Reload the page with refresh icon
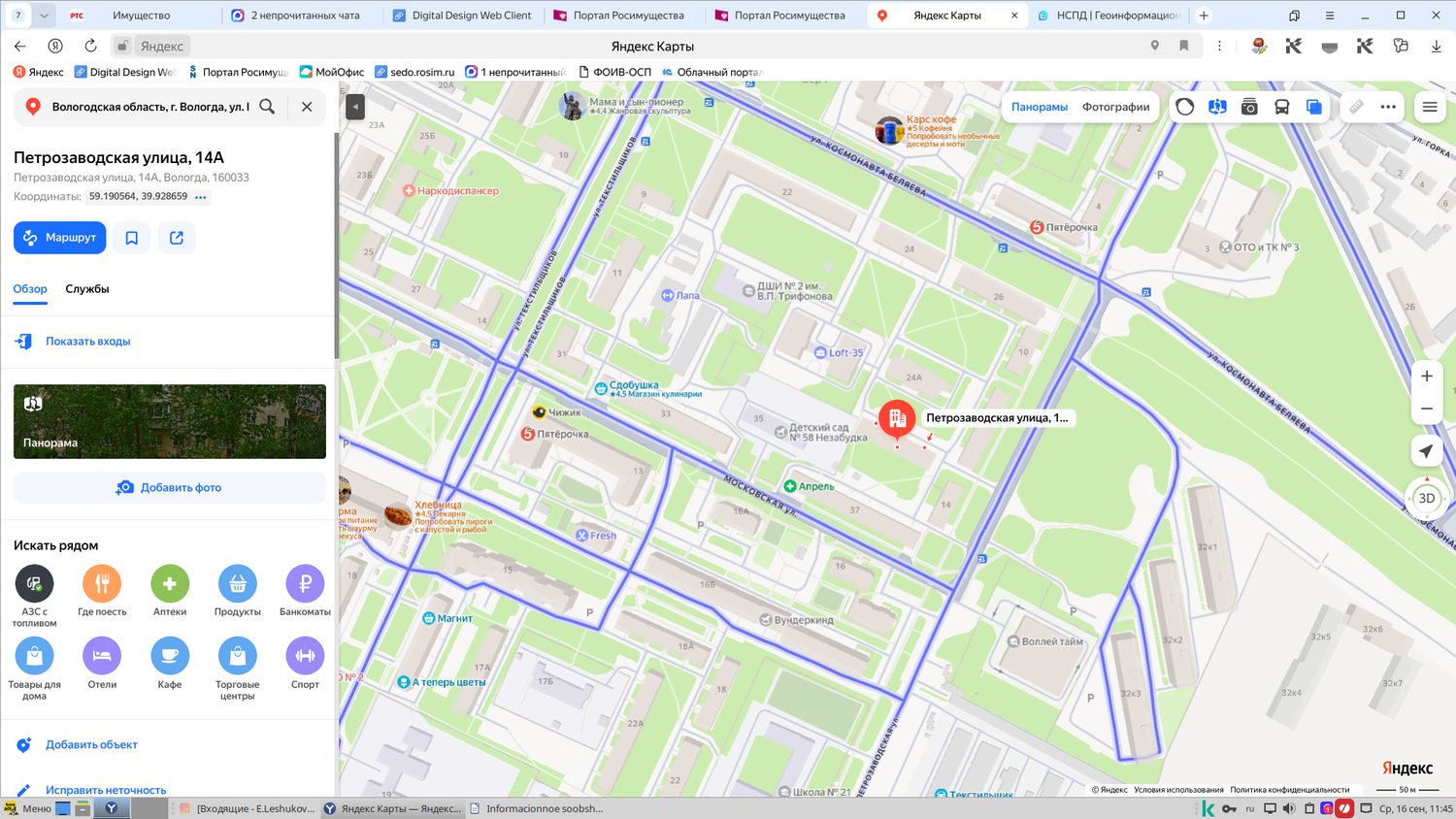Image resolution: width=1456 pixels, height=819 pixels. (90, 46)
